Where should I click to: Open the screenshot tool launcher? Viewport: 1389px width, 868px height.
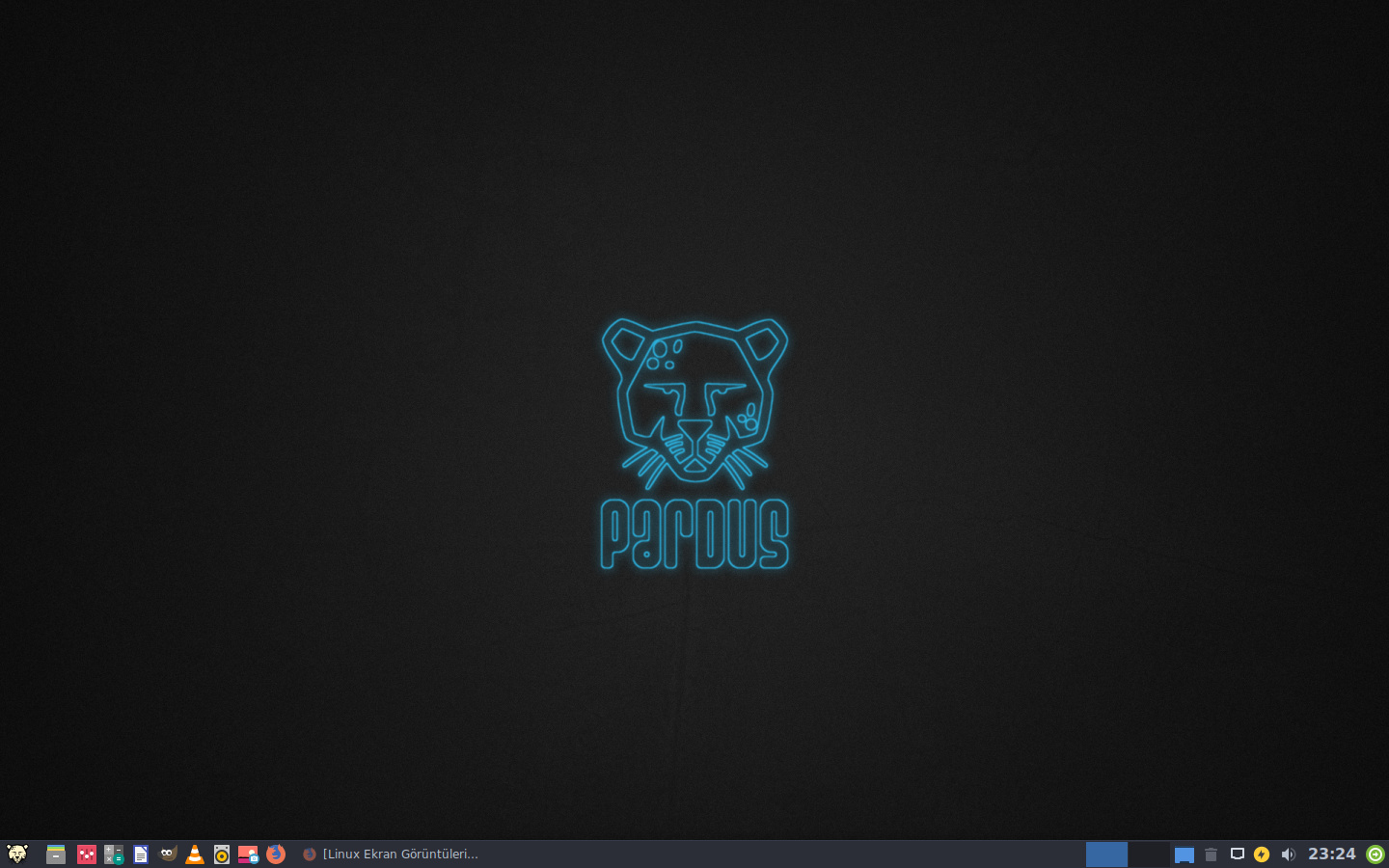coord(249,854)
